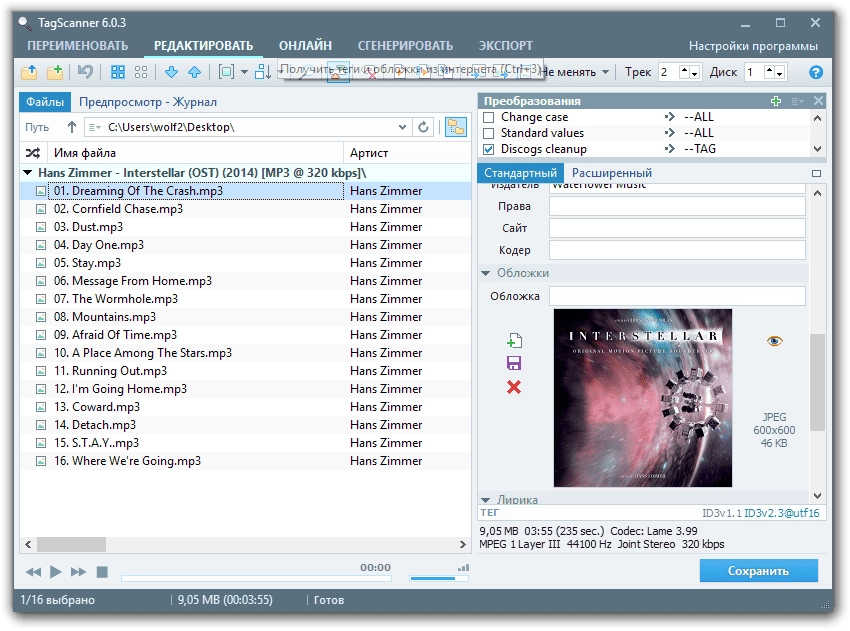The image size is (850, 631).
Task: Collapse the Лирика section
Action: [486, 500]
